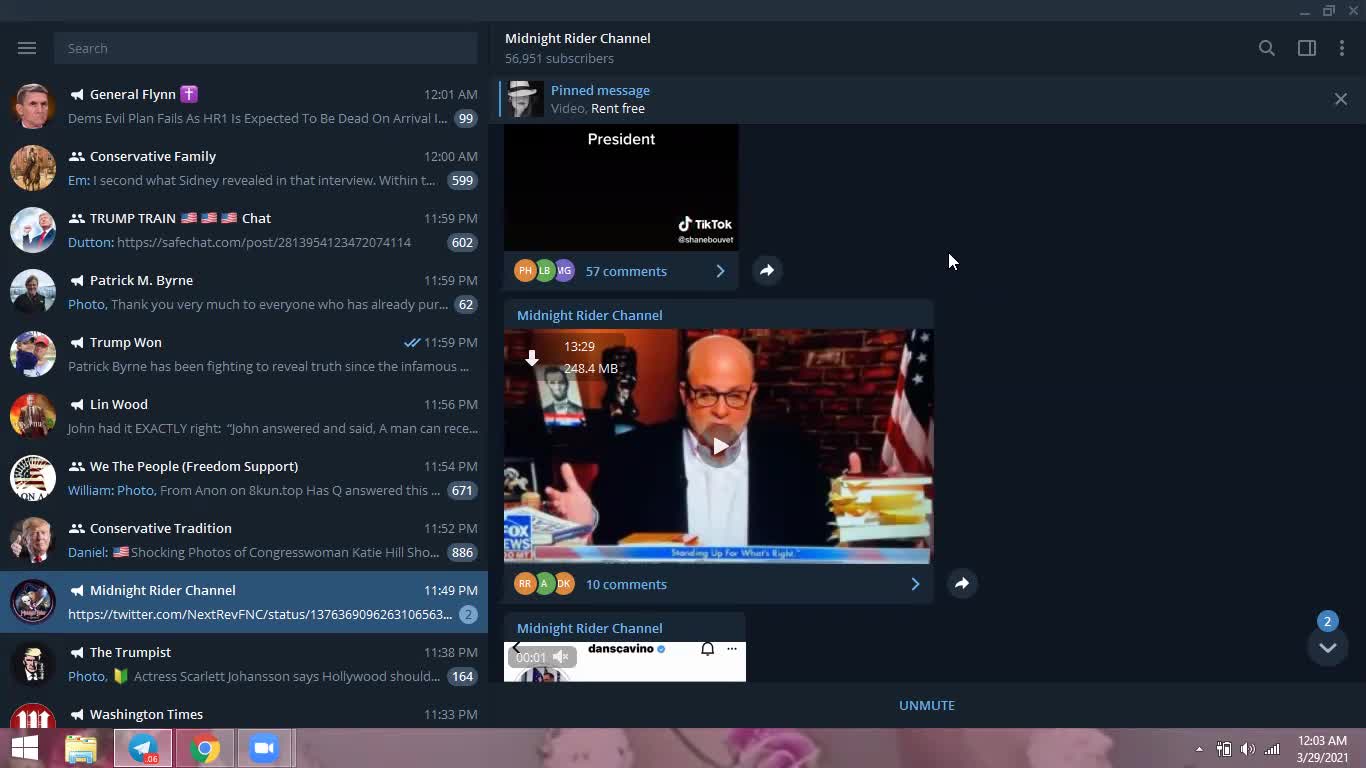Viewport: 1366px width, 768px height.
Task: Expand 57 comments with the chevron
Action: pyautogui.click(x=720, y=271)
